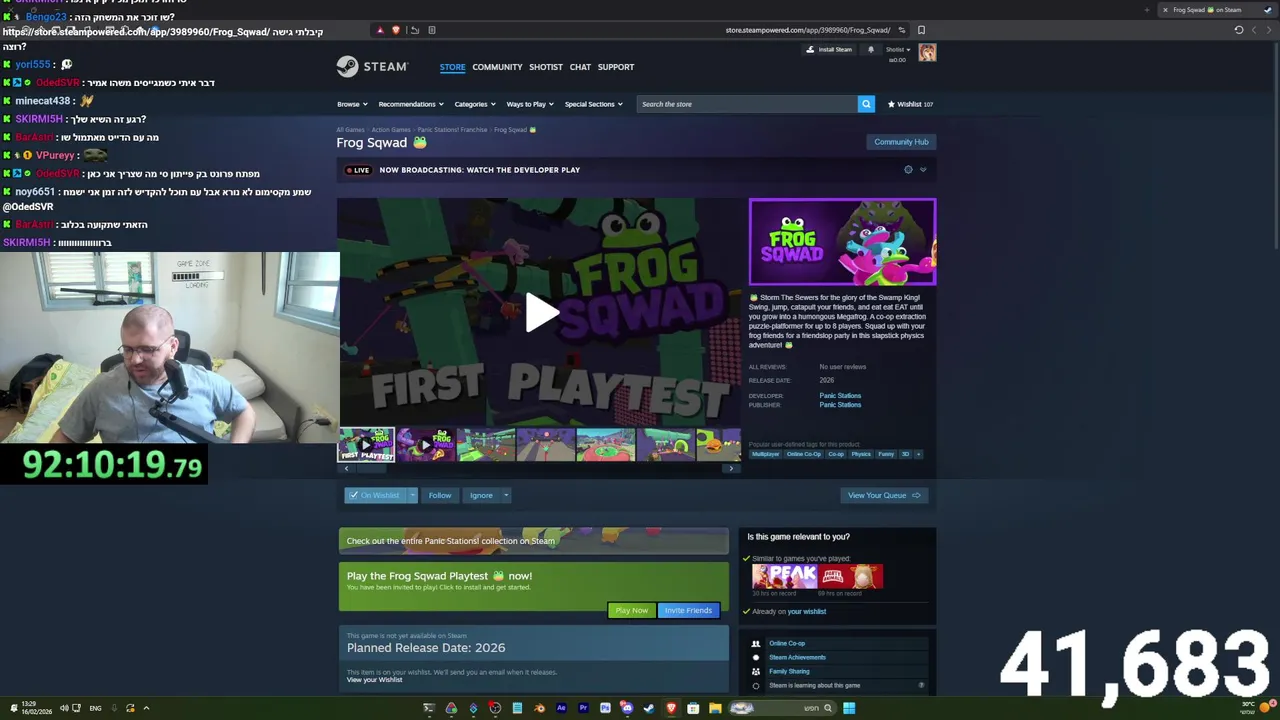Expand the Ways to Play menu

tap(529, 104)
